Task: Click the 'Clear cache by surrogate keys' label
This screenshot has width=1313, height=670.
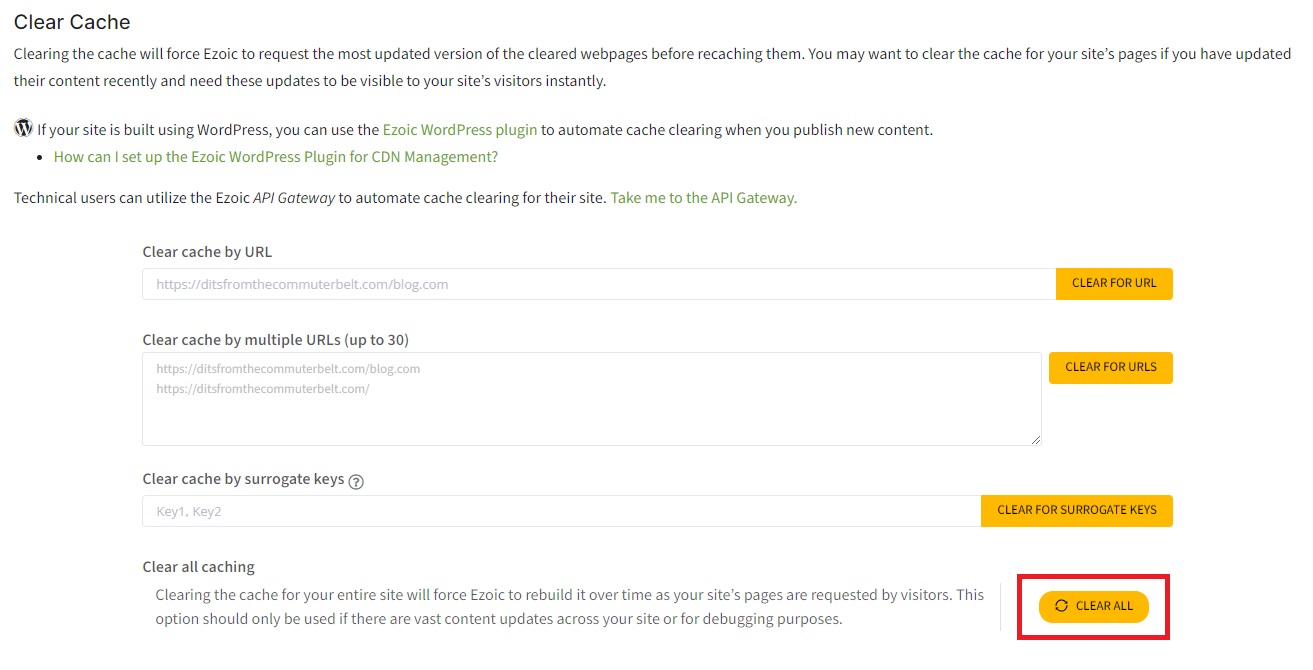Action: click(x=243, y=479)
